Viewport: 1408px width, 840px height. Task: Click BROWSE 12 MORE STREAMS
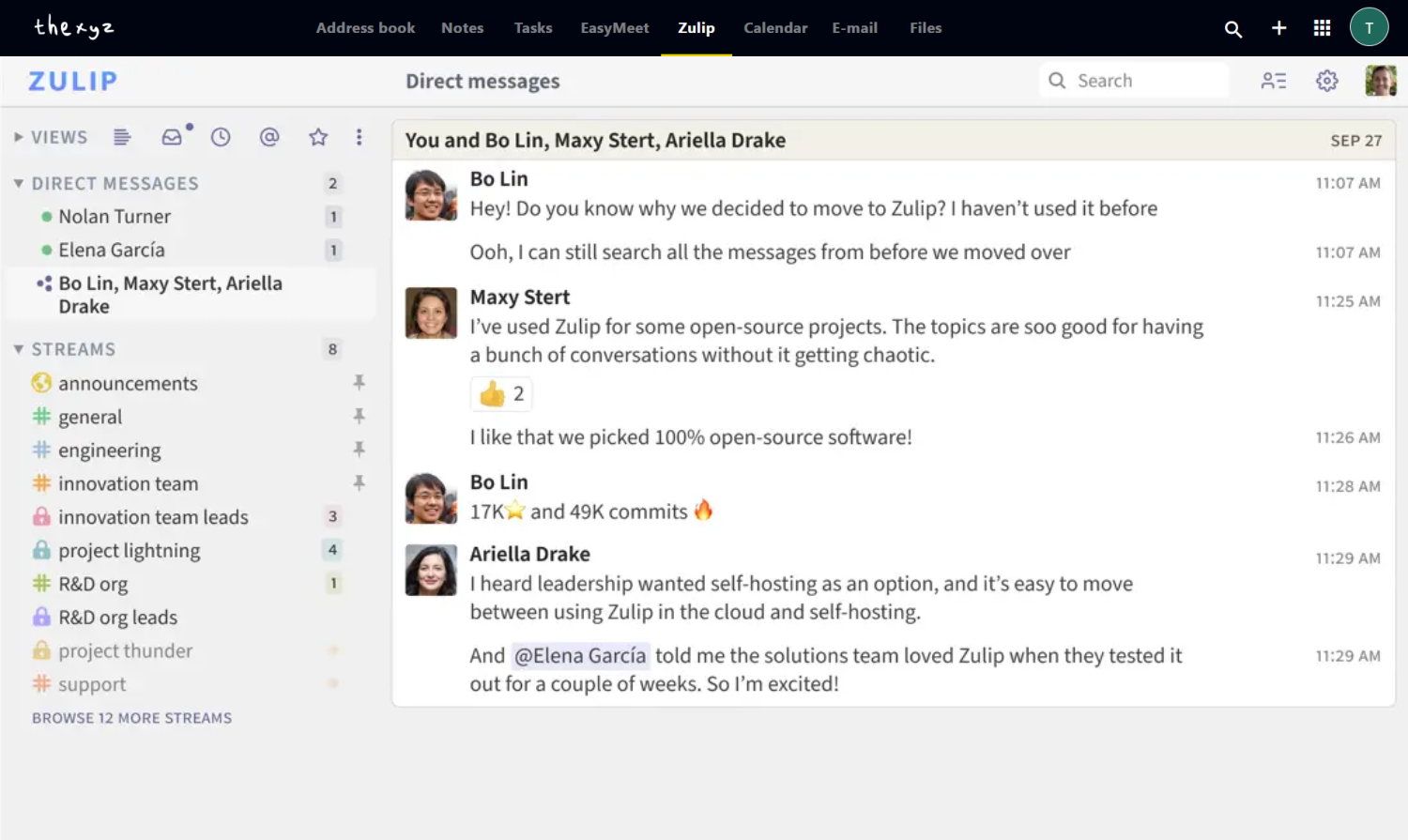[131, 717]
